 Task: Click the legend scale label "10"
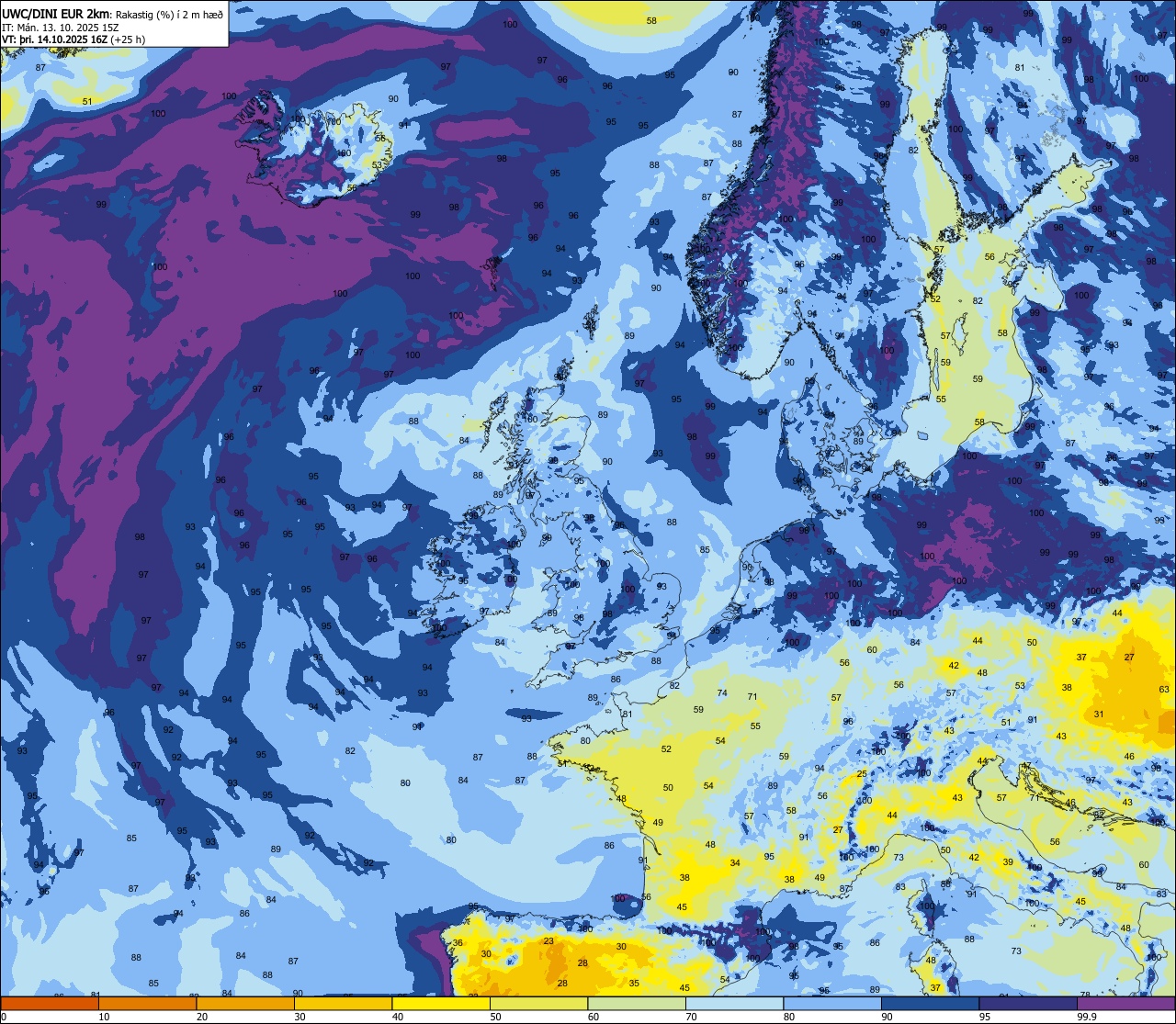click(104, 1017)
